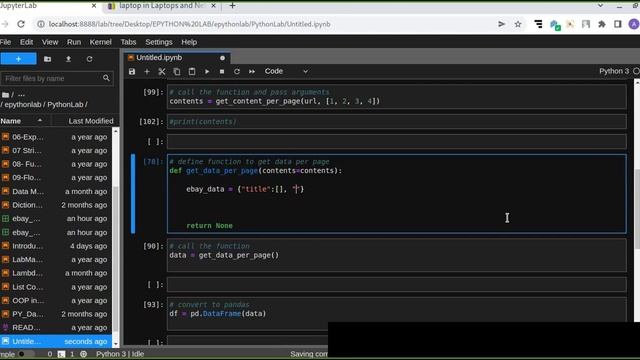Image resolution: width=640 pixels, height=360 pixels.
Task: Open OOP in... notebook in file list
Action: pyautogui.click(x=56, y=300)
